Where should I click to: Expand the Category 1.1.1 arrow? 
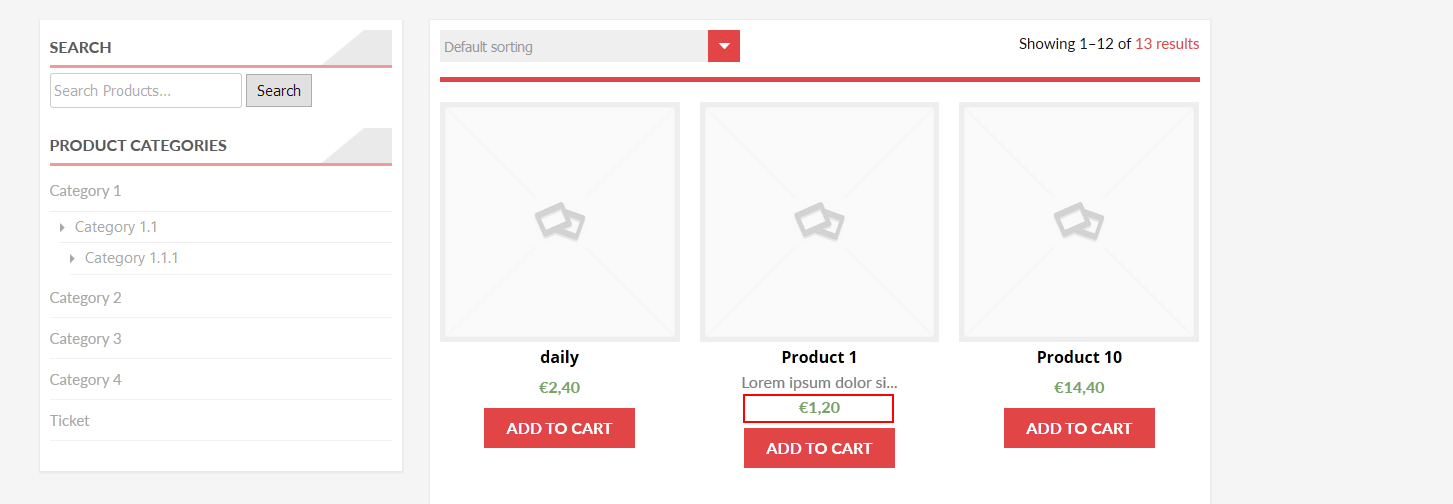pyautogui.click(x=72, y=258)
